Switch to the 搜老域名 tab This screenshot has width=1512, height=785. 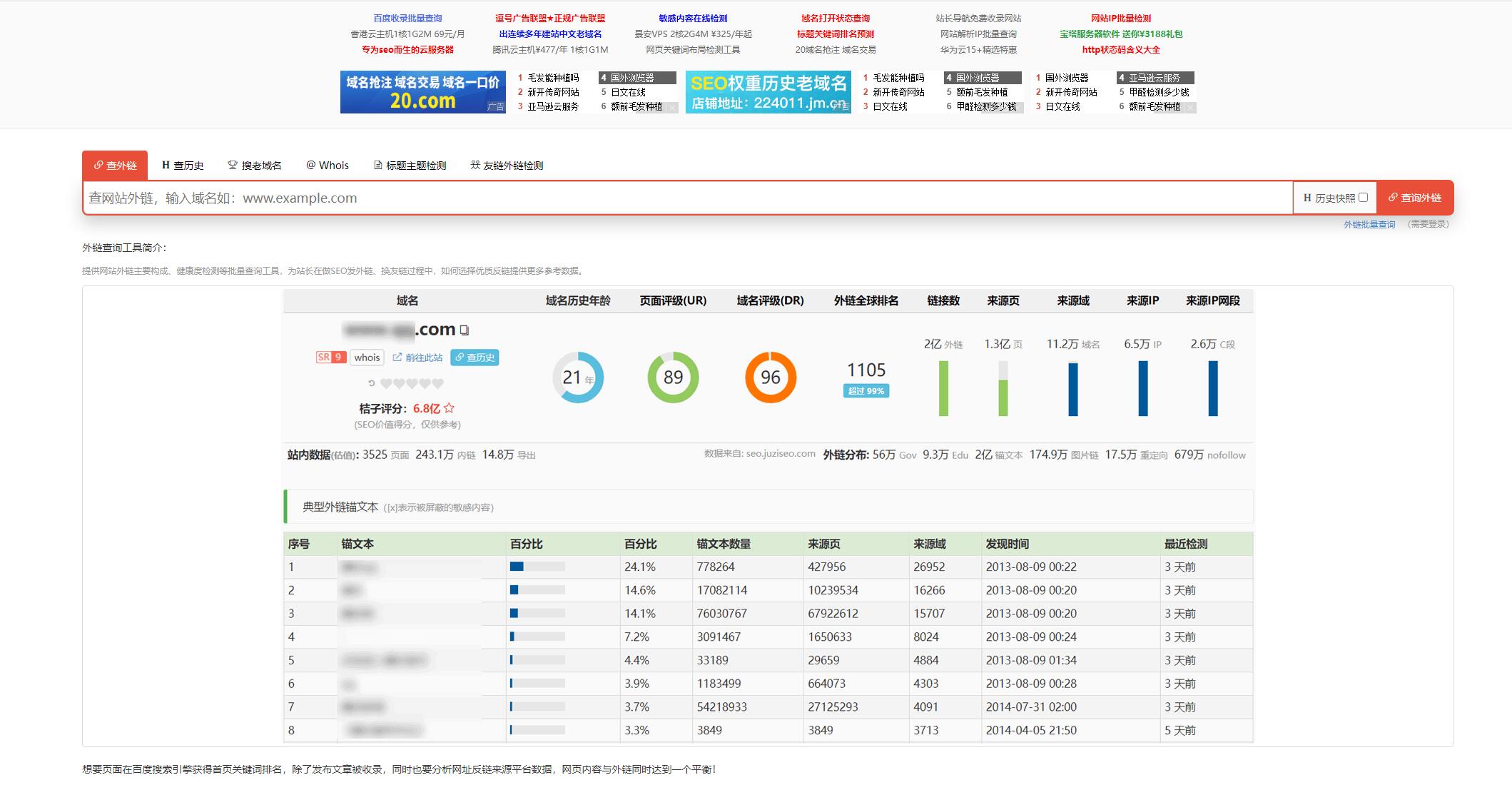pyautogui.click(x=255, y=166)
